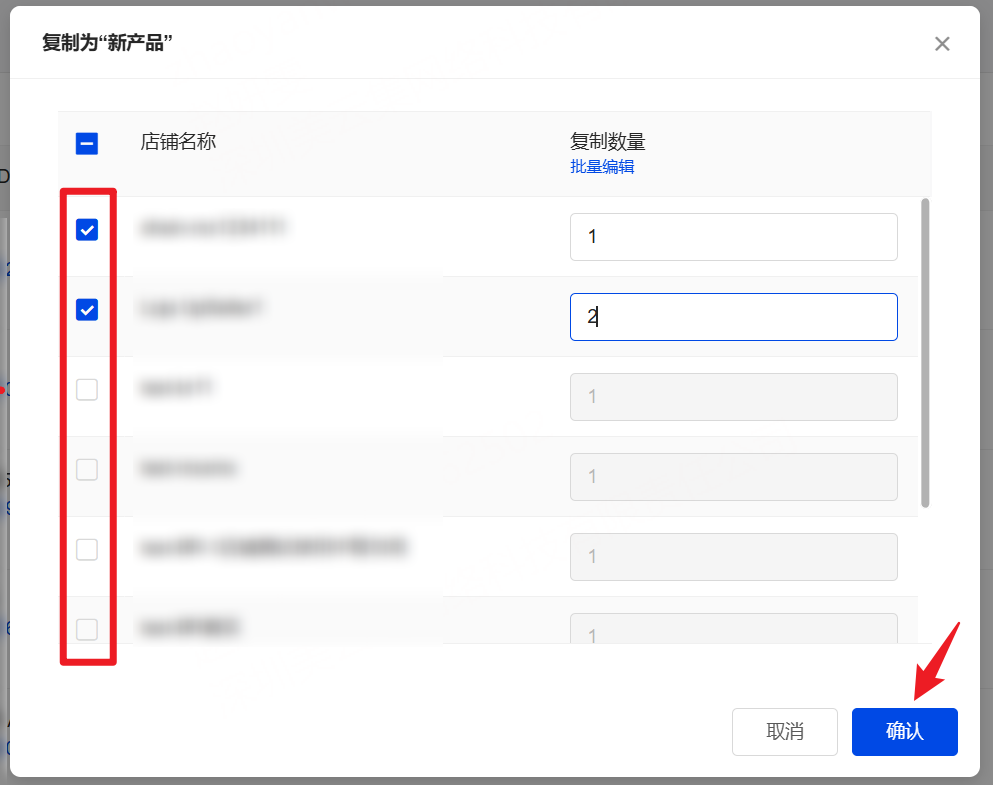This screenshot has height=785, width=993.
Task: Confirm copying with the 确认 button
Action: pyautogui.click(x=904, y=732)
